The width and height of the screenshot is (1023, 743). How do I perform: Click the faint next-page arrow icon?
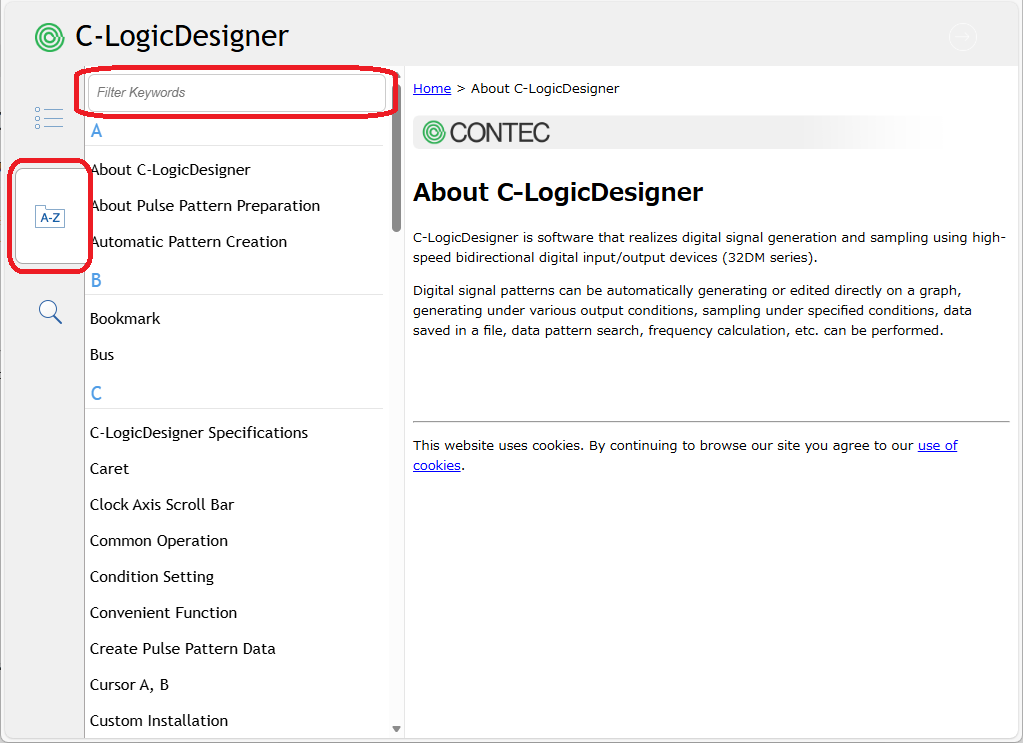tap(962, 37)
